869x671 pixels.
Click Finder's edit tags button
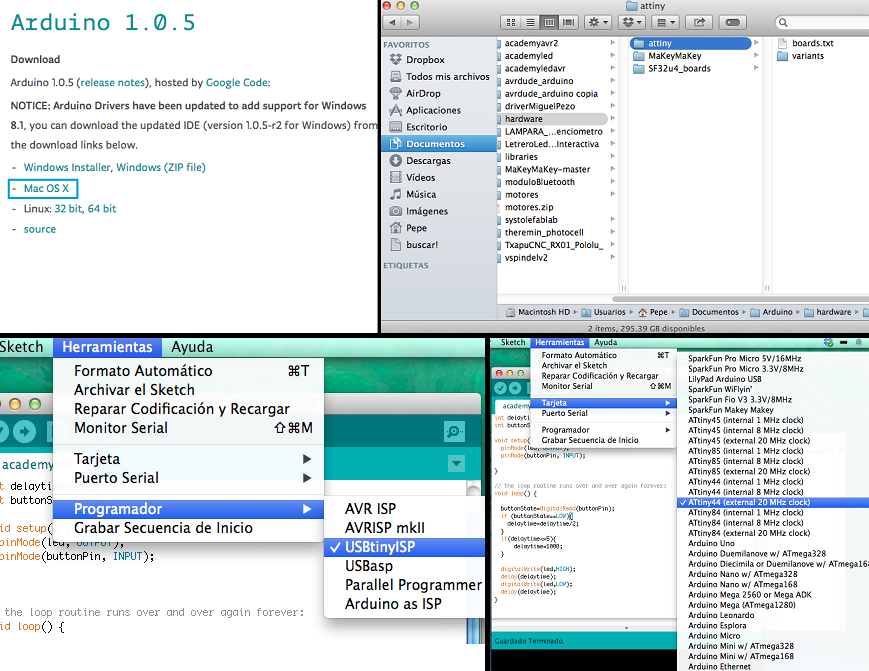[732, 23]
